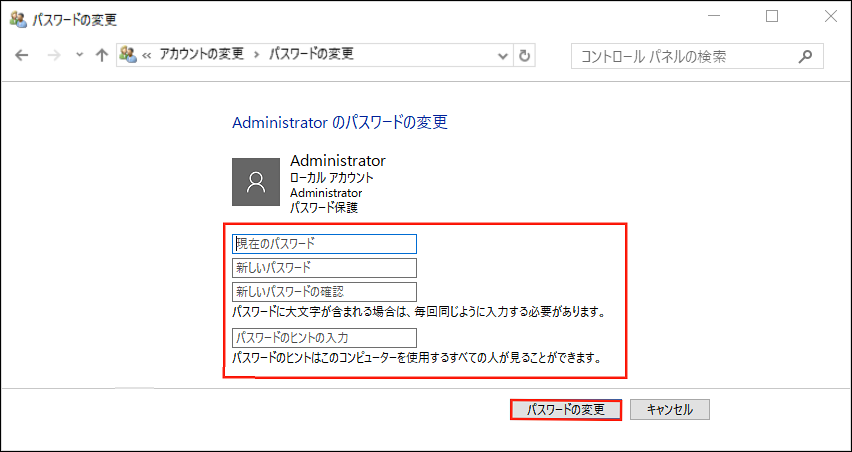The image size is (852, 452).
Task: Click the パスワードのヒントの入力 field
Action: point(324,337)
